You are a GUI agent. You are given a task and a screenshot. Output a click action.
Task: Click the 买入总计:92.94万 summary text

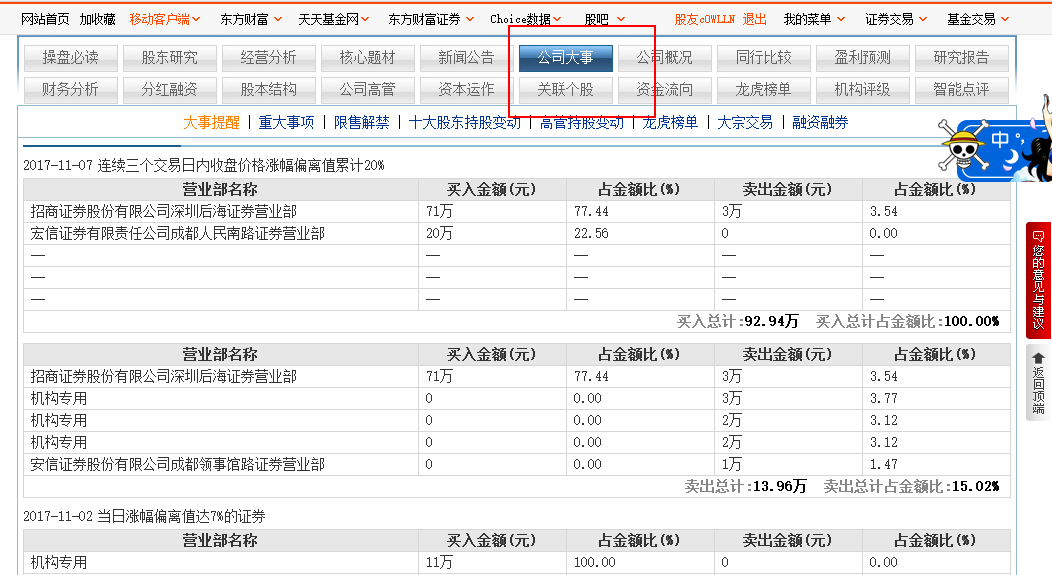(737, 321)
